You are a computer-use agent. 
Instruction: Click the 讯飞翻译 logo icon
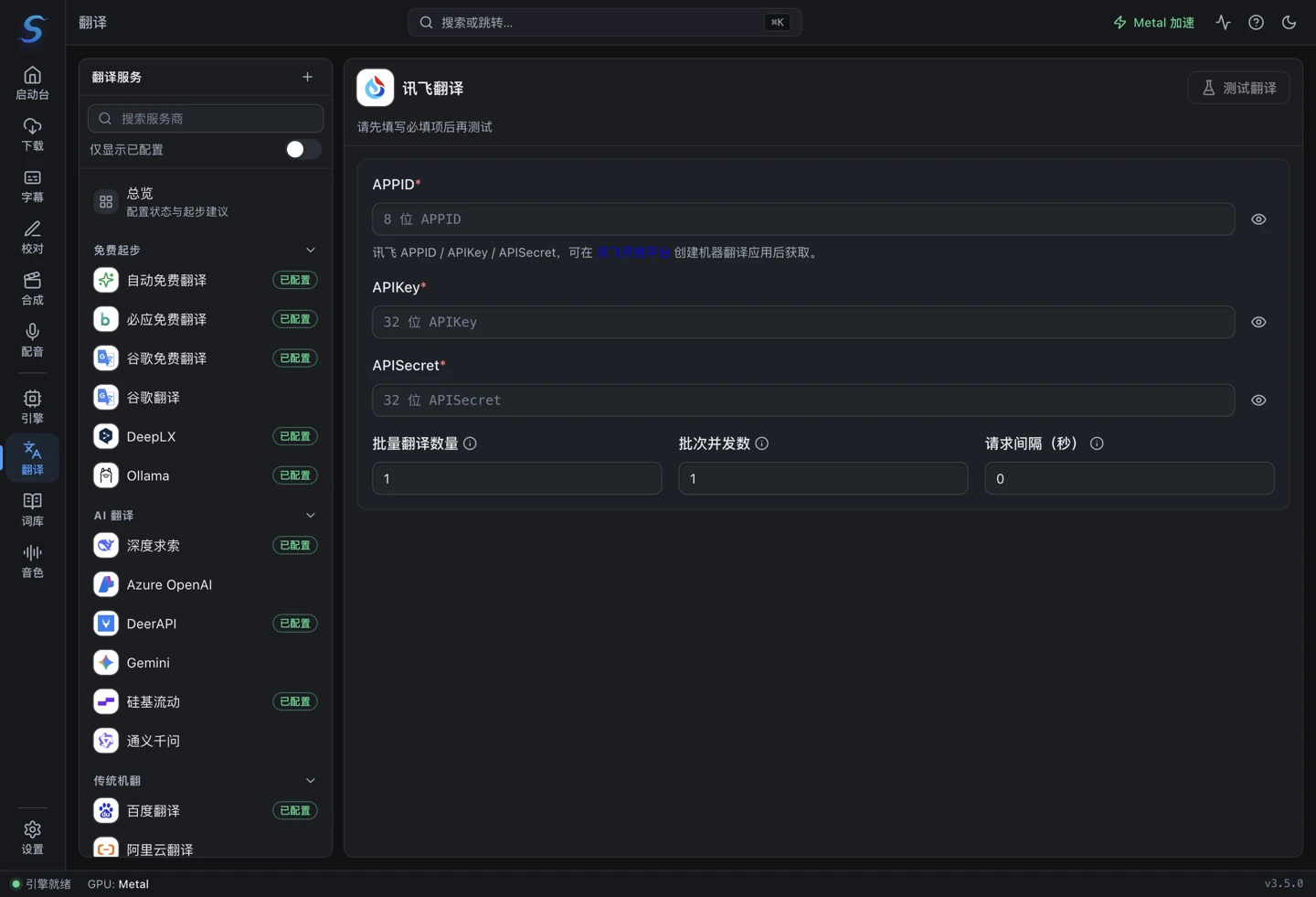click(375, 88)
